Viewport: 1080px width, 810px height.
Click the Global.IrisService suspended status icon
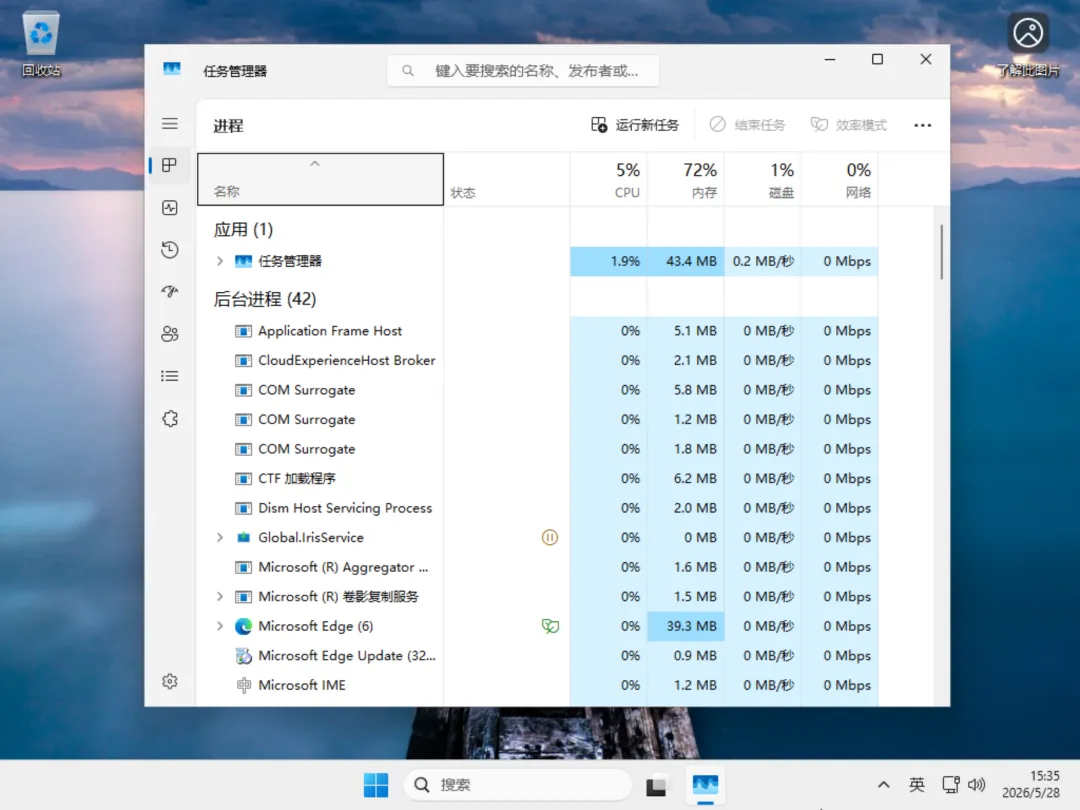(x=550, y=537)
